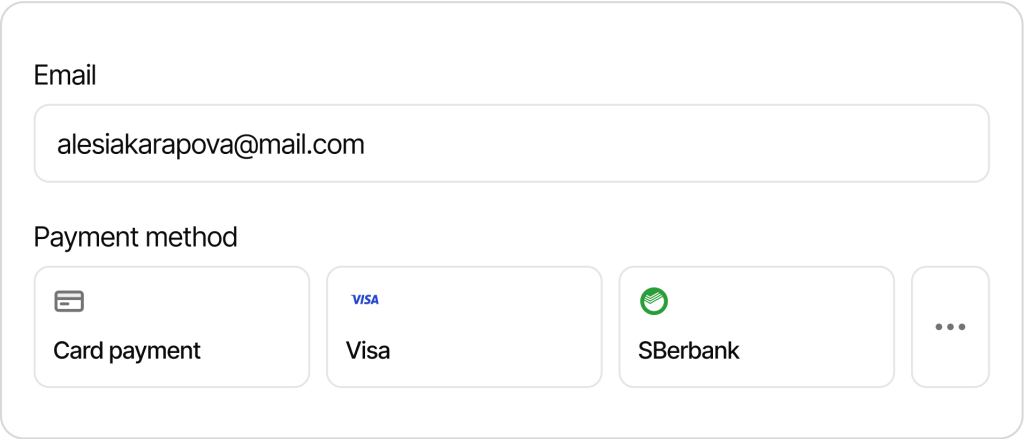Screen dimensions: 1024x439
Task: Choose Visa as the payment method
Action: point(464,326)
